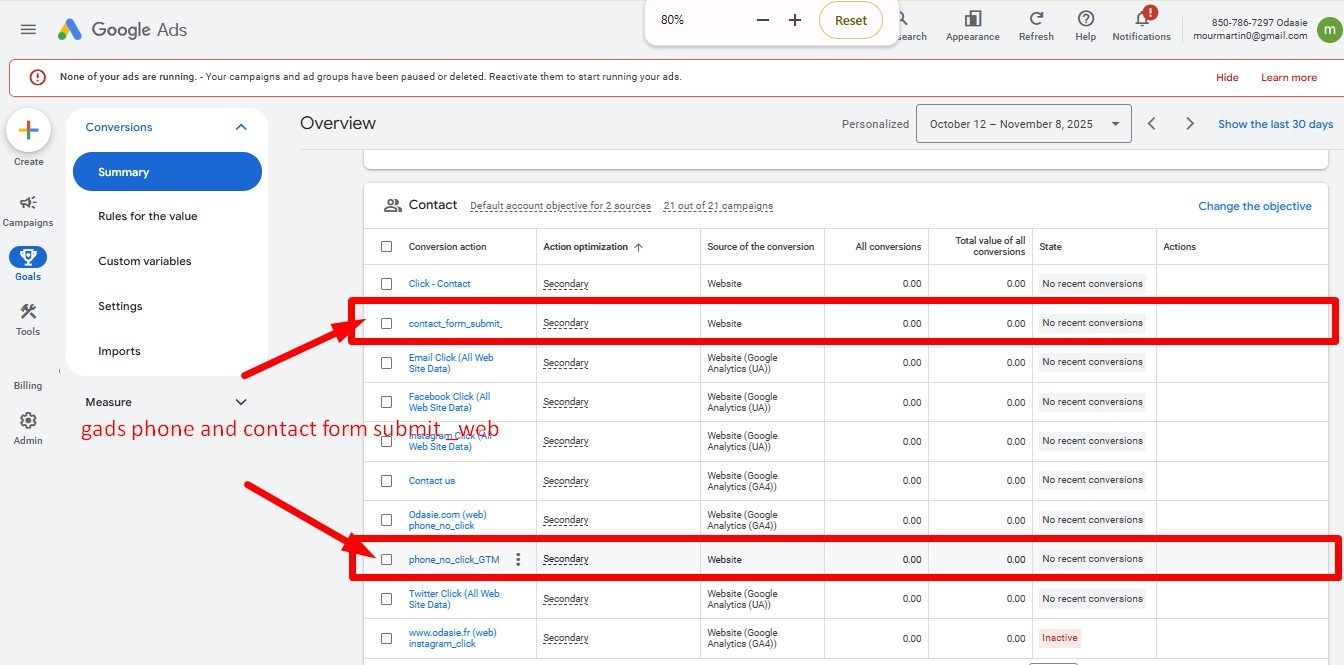Image resolution: width=1344 pixels, height=665 pixels.
Task: Check the Click - Contact row checkbox
Action: pyautogui.click(x=387, y=284)
